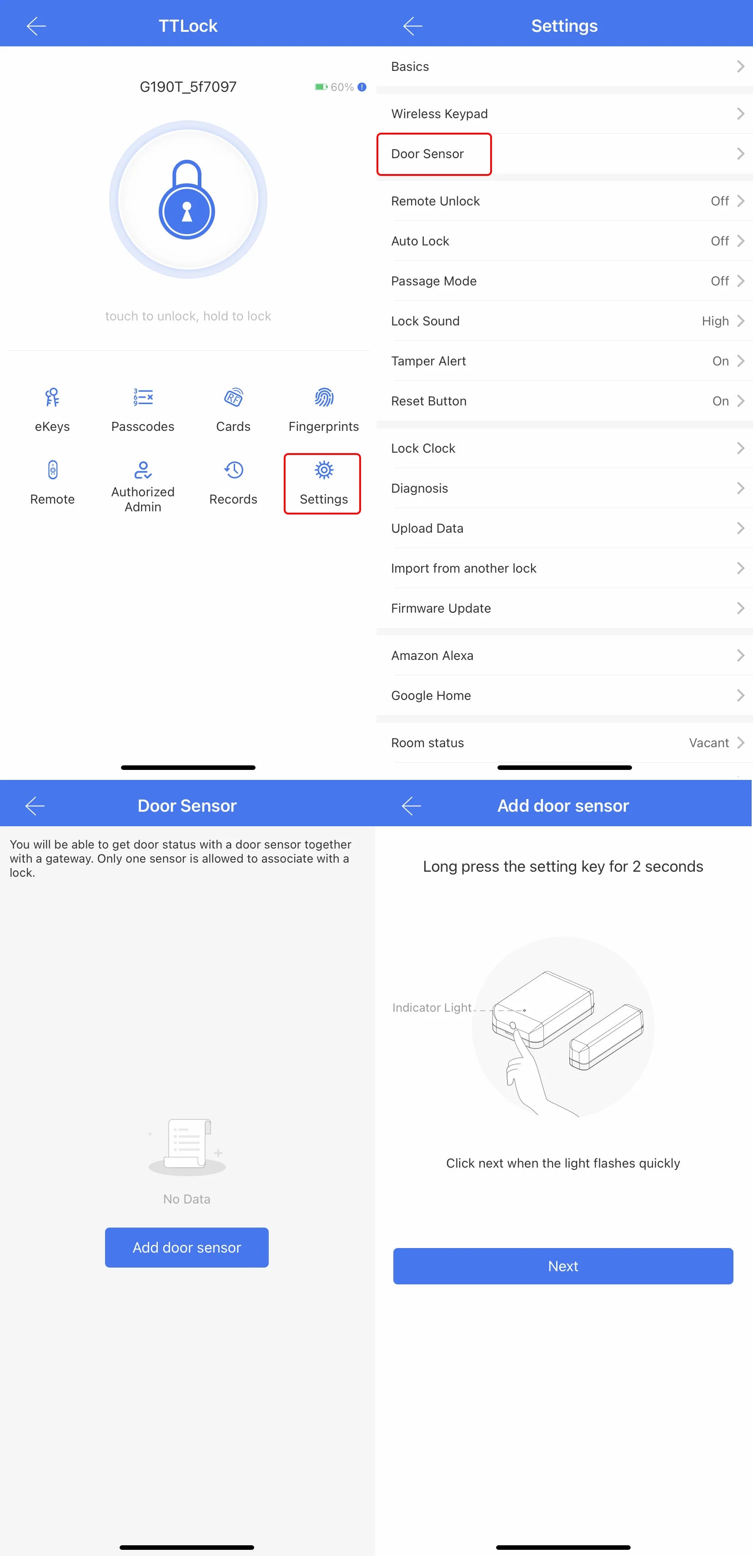Image resolution: width=753 pixels, height=1568 pixels.
Task: Expand the Basics row chevron
Action: coord(740,66)
